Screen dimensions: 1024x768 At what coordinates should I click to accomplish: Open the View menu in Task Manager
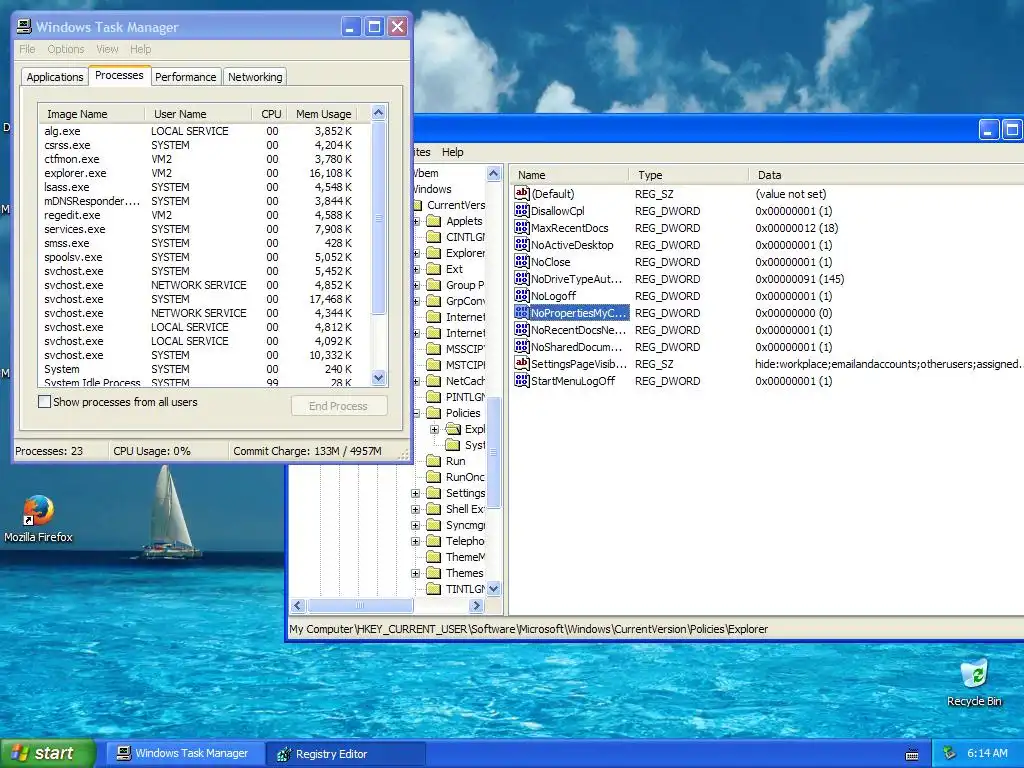click(x=107, y=49)
